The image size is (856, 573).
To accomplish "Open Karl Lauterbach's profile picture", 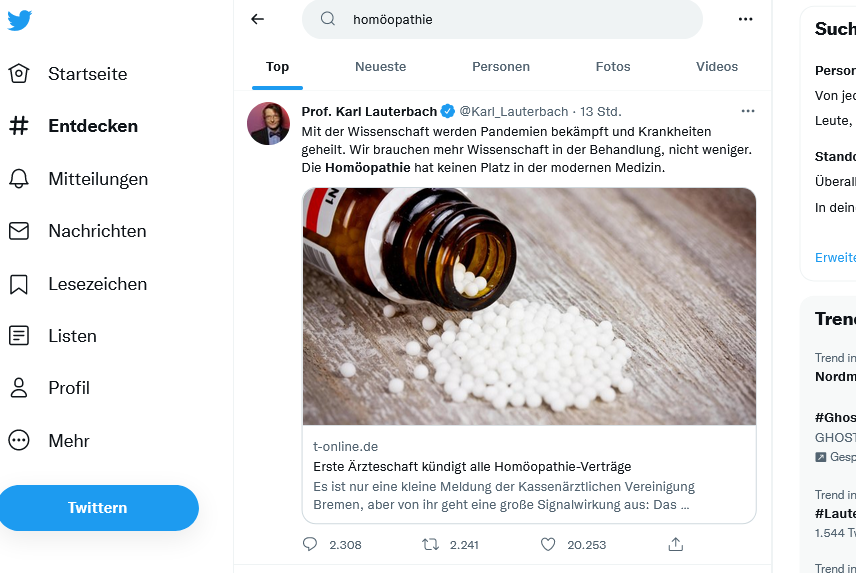I will (269, 123).
